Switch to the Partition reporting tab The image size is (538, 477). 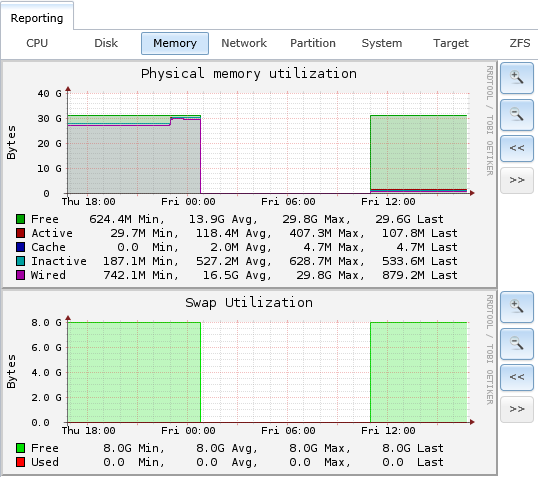point(313,43)
